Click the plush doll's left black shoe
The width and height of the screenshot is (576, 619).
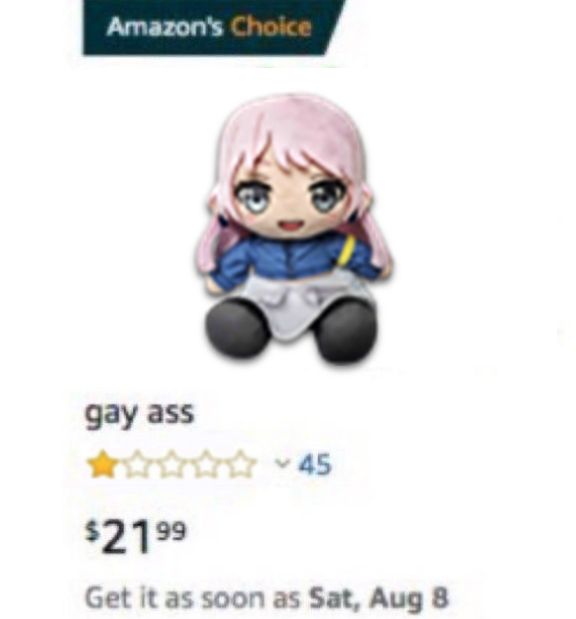click(x=236, y=328)
